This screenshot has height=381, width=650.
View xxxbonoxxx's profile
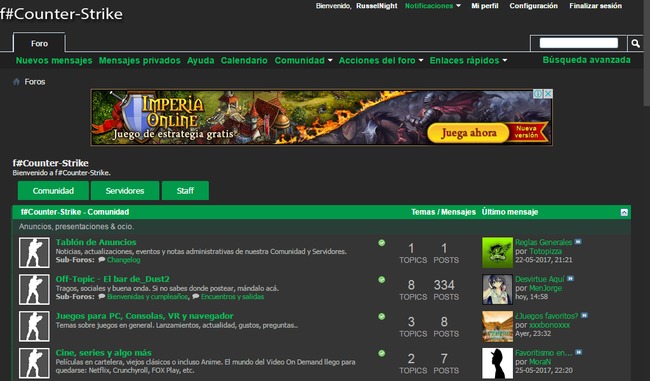(549, 325)
